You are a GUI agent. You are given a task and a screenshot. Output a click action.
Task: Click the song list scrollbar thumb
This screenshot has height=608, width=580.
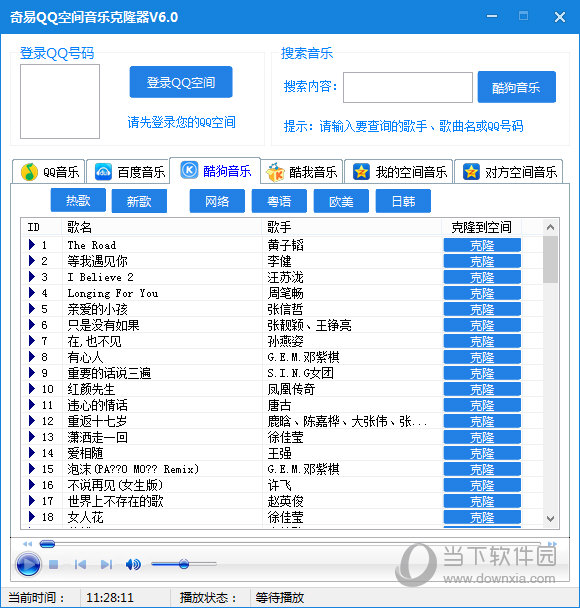click(x=551, y=259)
